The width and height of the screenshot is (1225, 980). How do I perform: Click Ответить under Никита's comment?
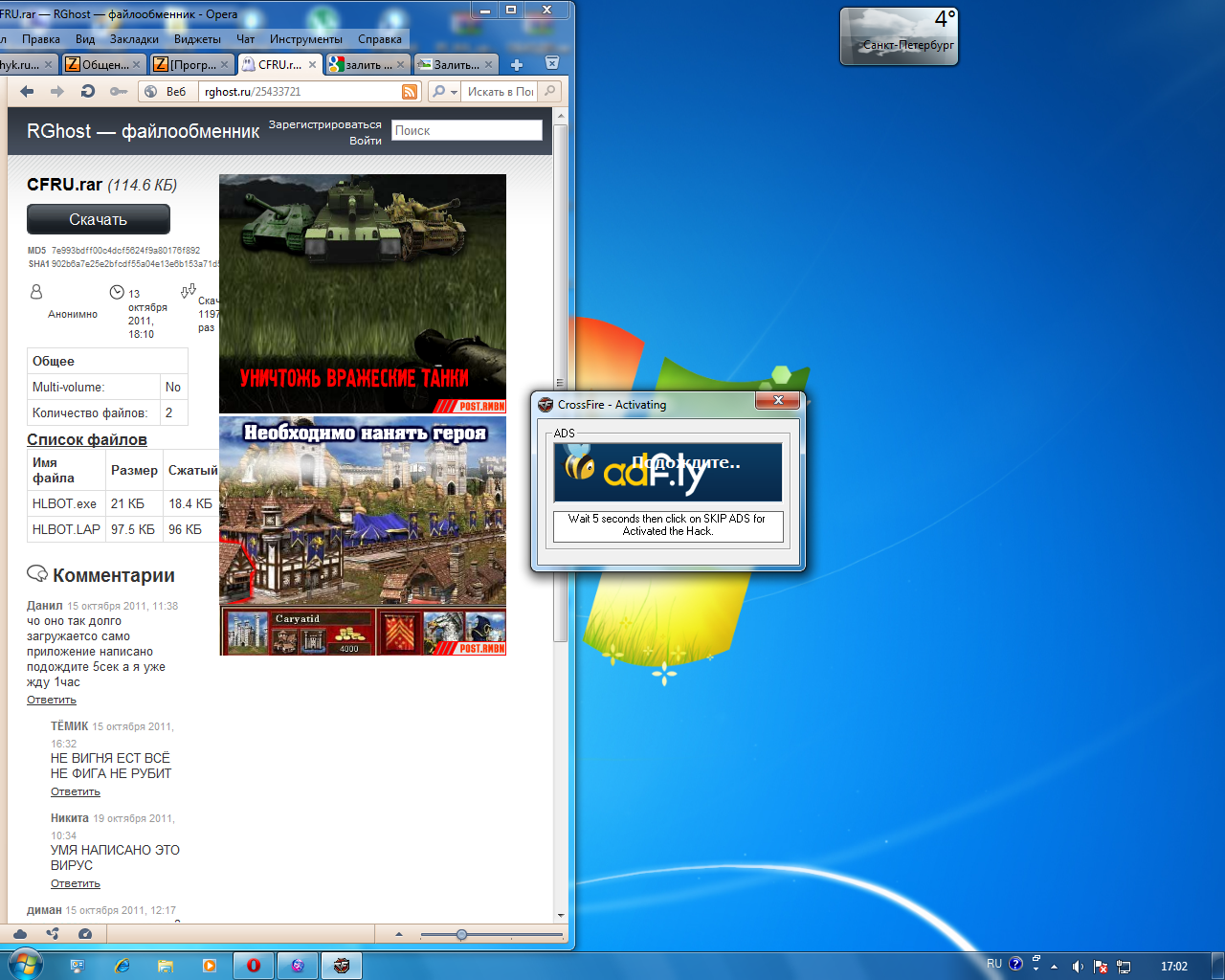pos(76,883)
